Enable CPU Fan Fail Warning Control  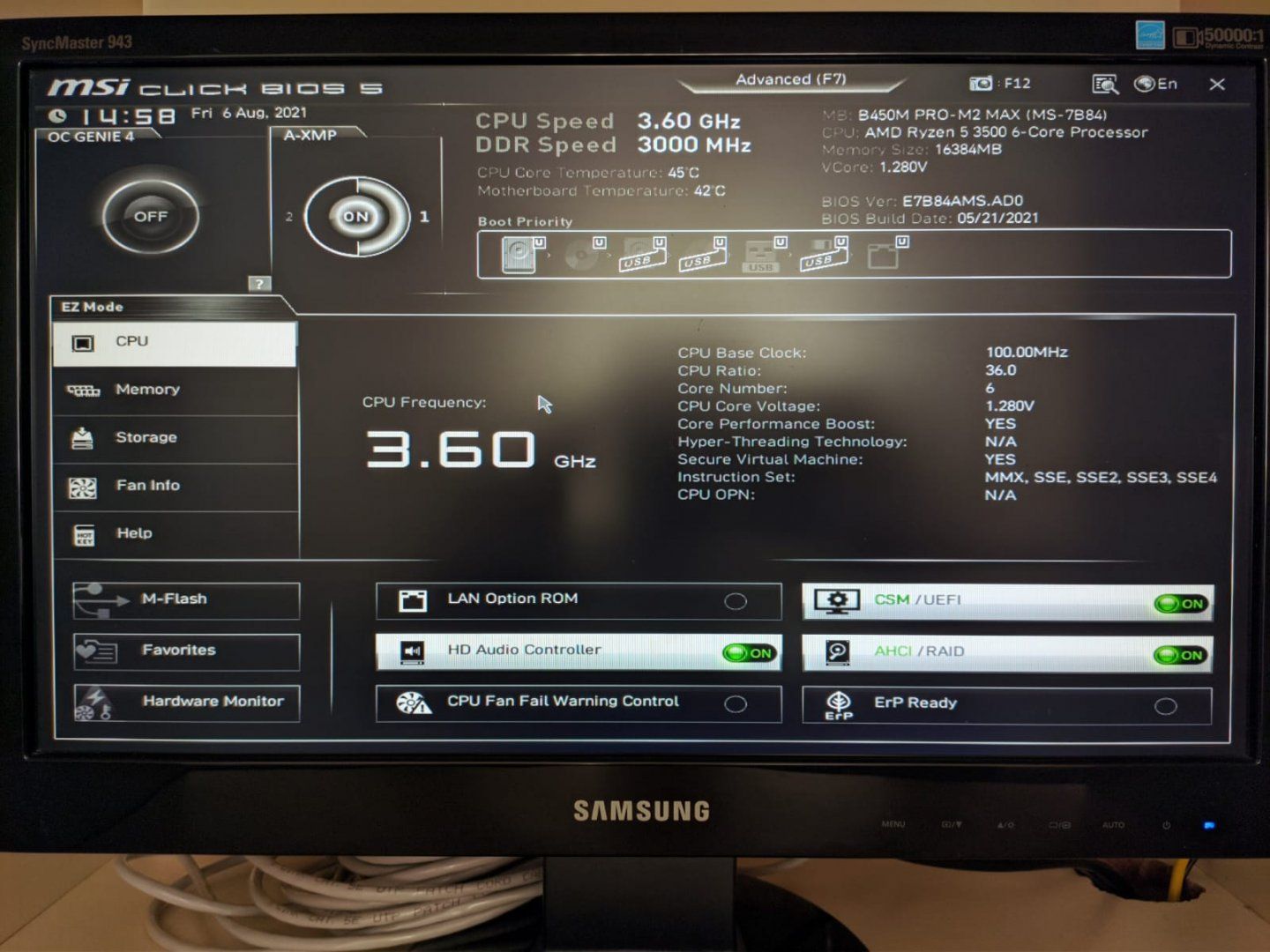point(579,703)
